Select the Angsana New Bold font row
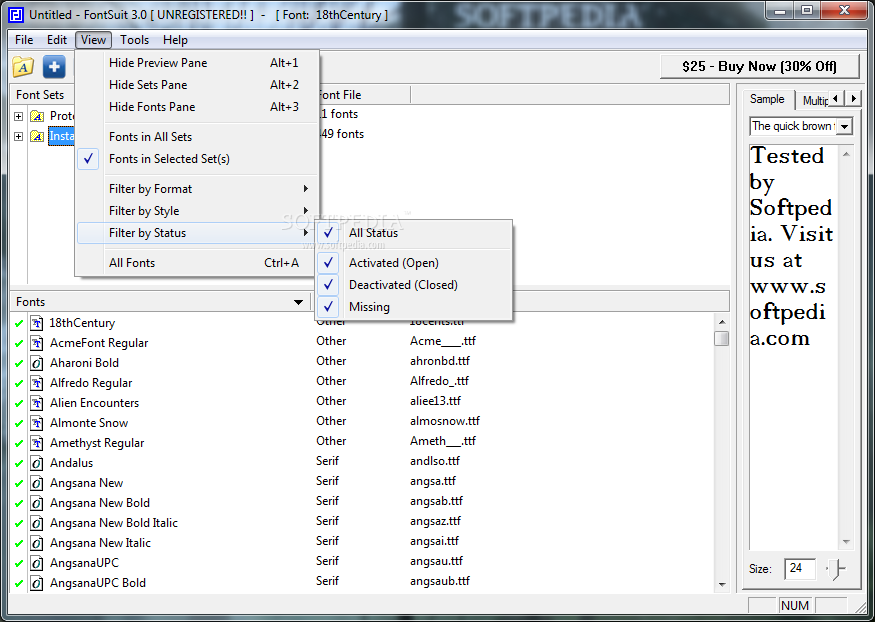This screenshot has height=622, width=875. pyautogui.click(x=363, y=503)
